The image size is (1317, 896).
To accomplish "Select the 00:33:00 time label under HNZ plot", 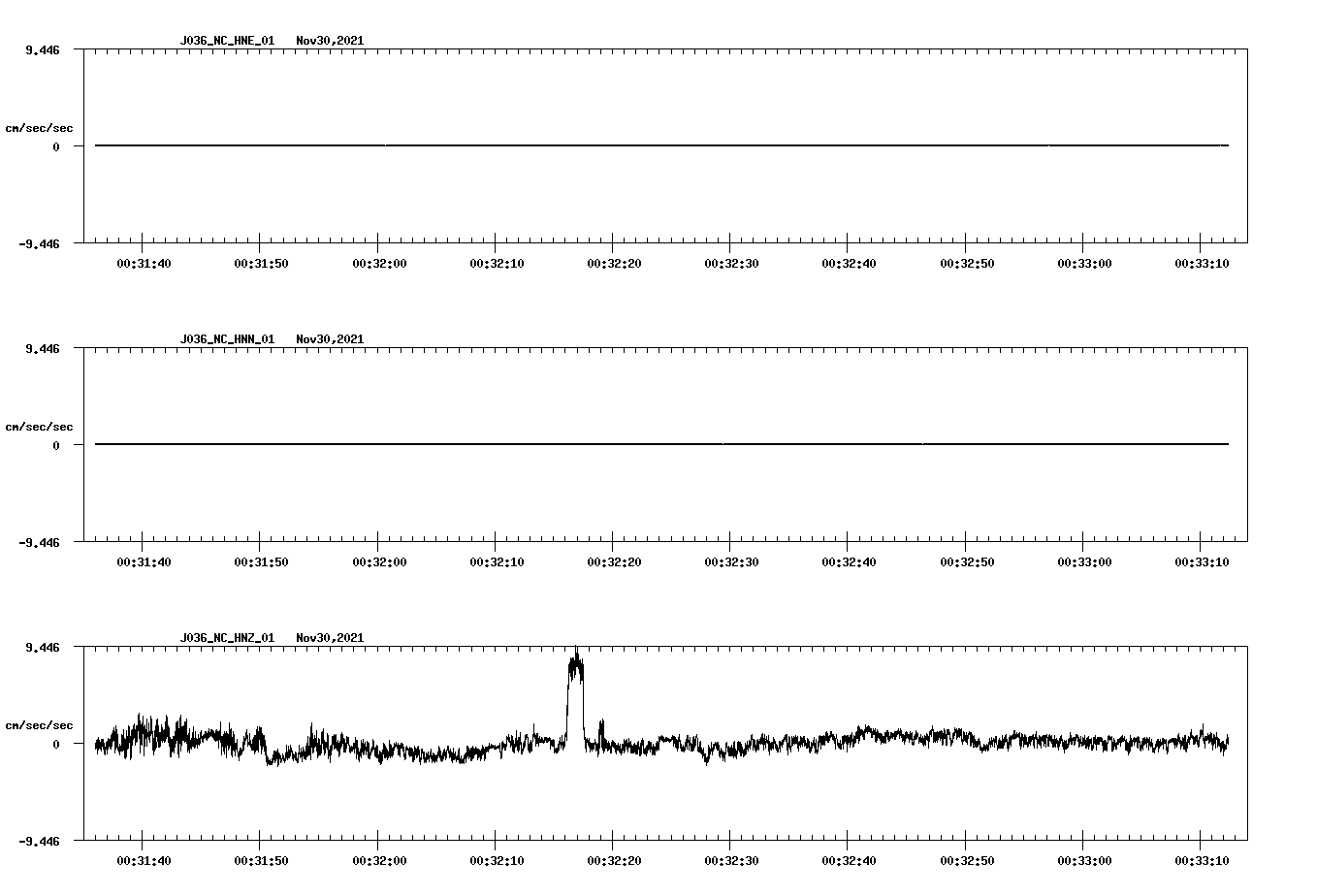I will coord(1084,860).
